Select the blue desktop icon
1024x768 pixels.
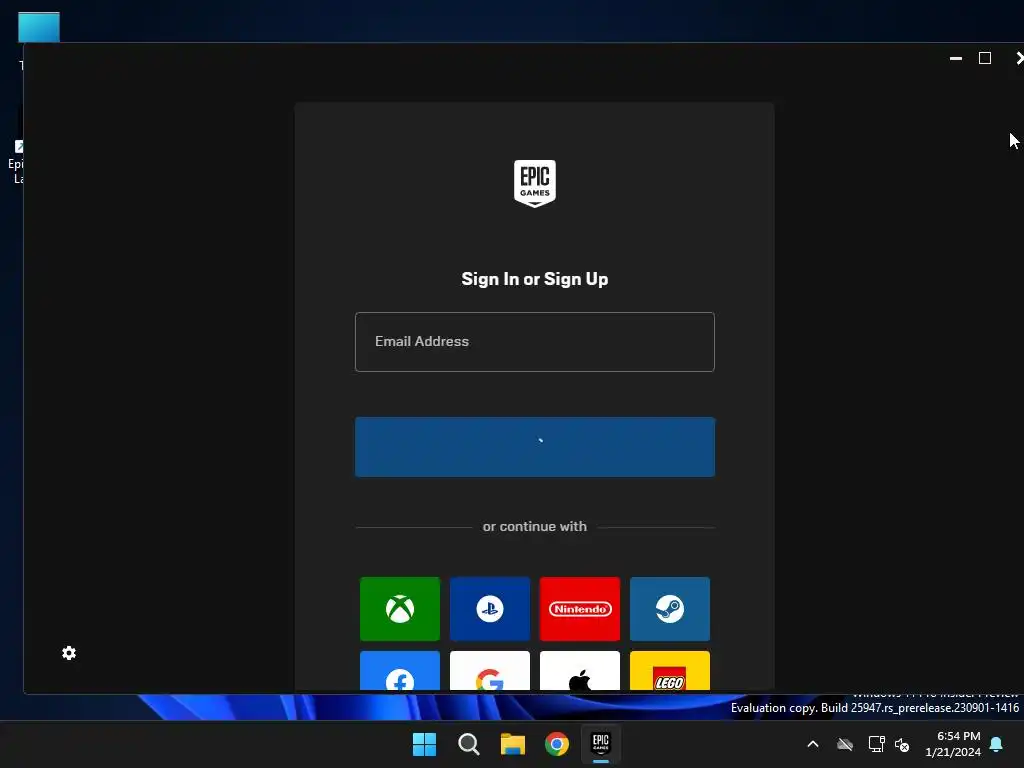click(x=39, y=27)
